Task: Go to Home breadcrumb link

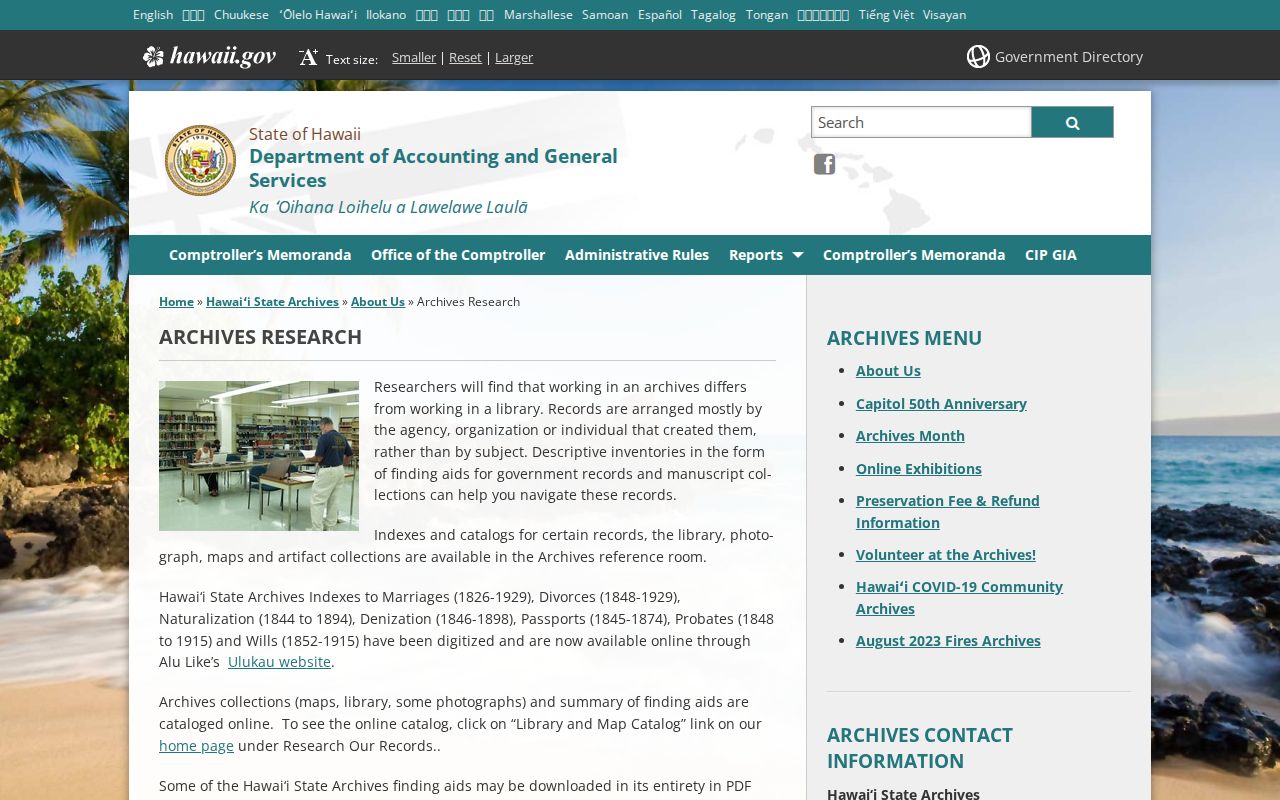Action: coord(176,301)
